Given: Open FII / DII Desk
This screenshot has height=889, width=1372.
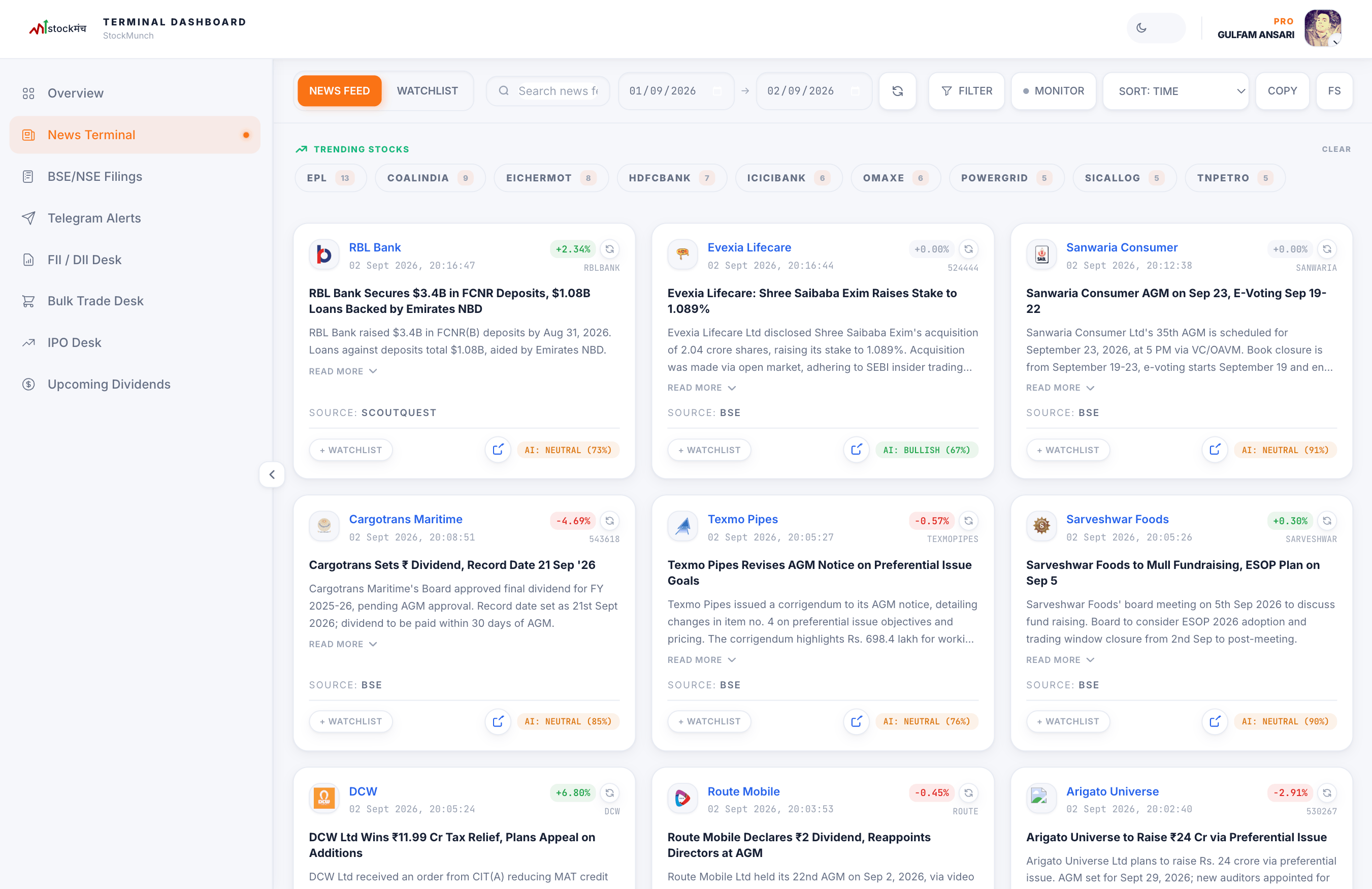Looking at the screenshot, I should tap(135, 259).
